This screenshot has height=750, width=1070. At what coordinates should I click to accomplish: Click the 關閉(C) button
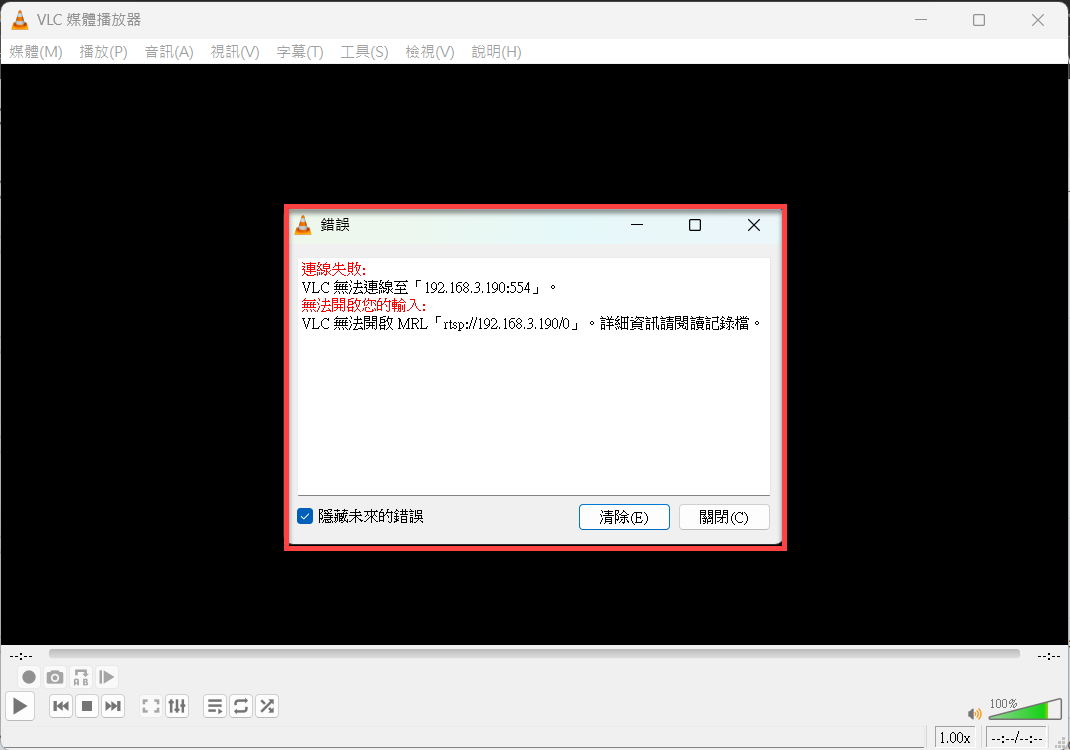coord(724,517)
